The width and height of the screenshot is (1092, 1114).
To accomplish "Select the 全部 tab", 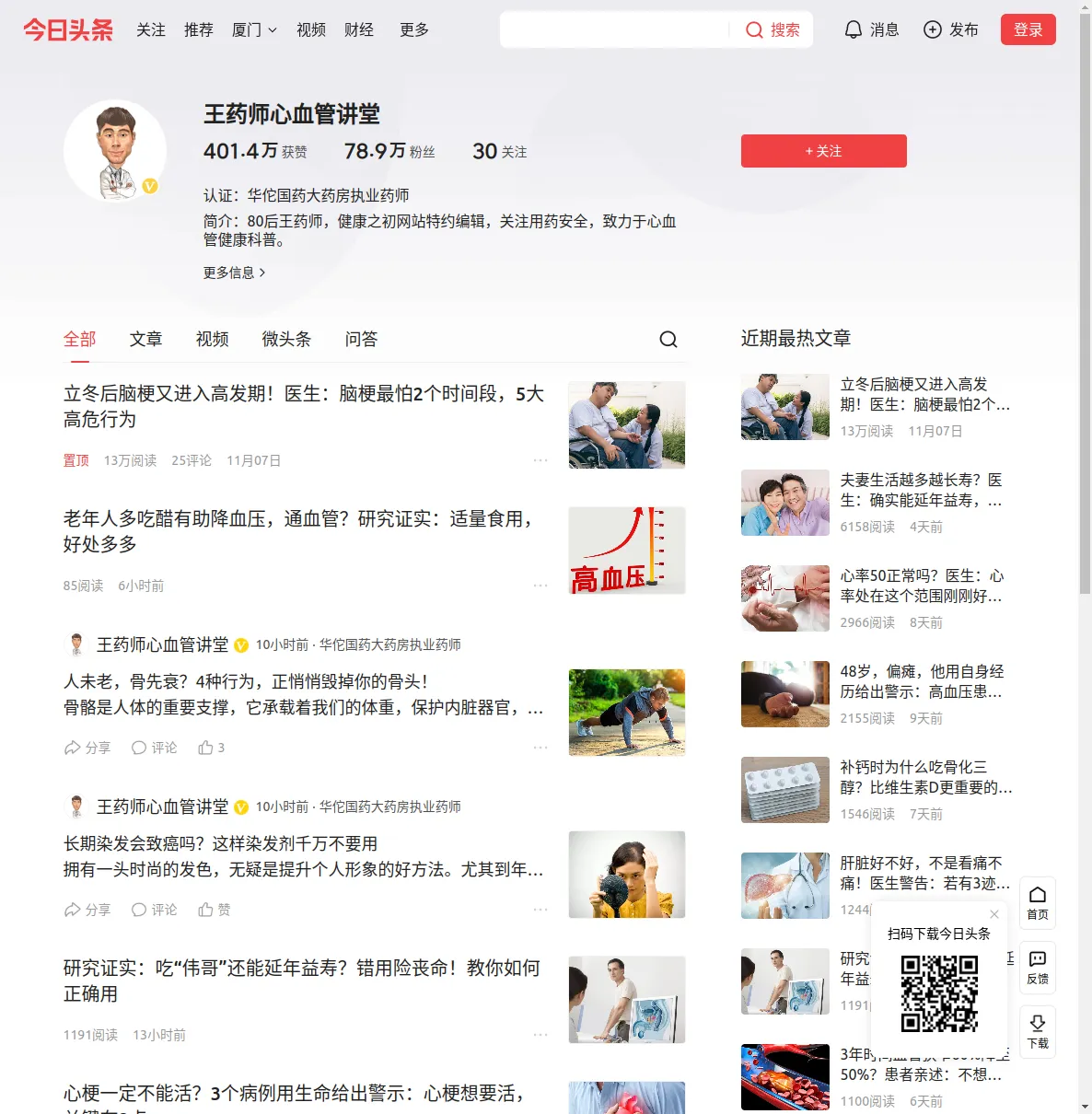I will tap(80, 340).
